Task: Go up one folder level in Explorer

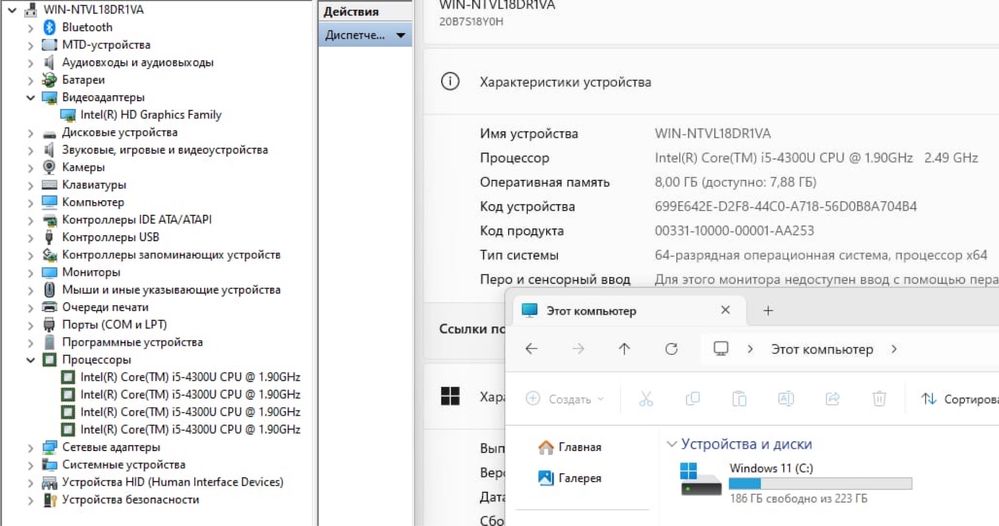Action: point(624,349)
